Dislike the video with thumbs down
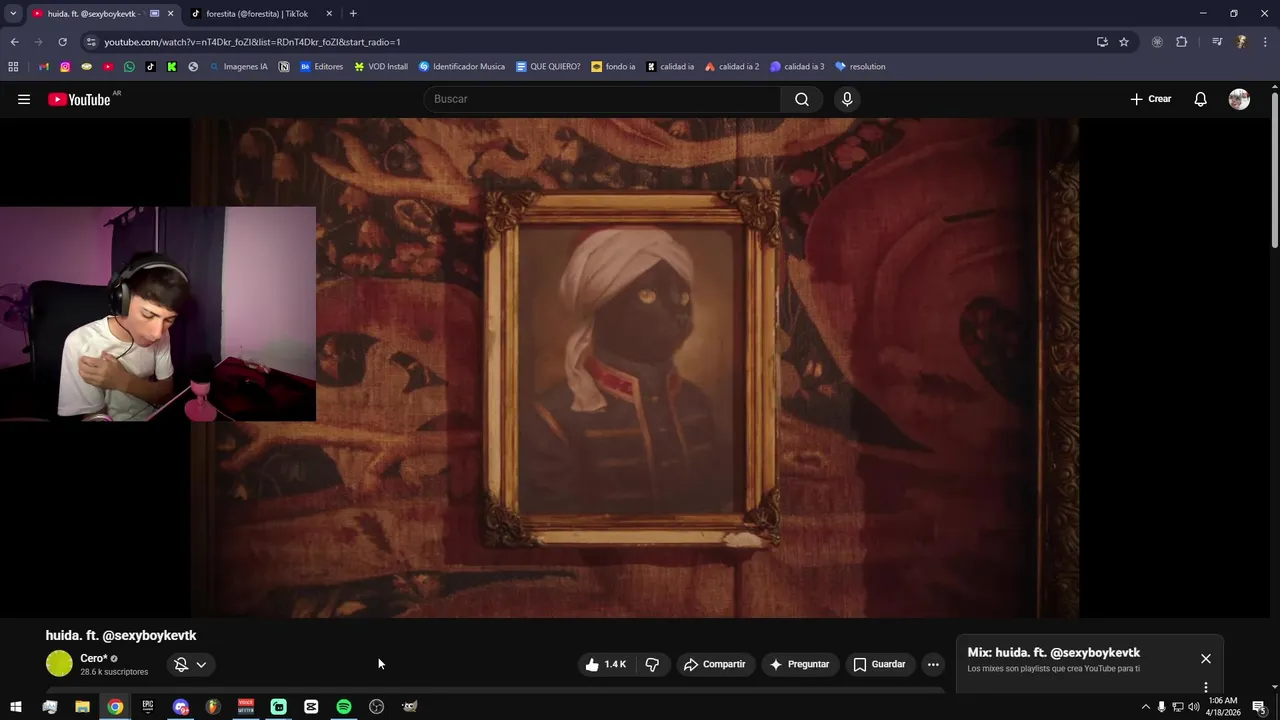1280x720 pixels. pos(652,664)
